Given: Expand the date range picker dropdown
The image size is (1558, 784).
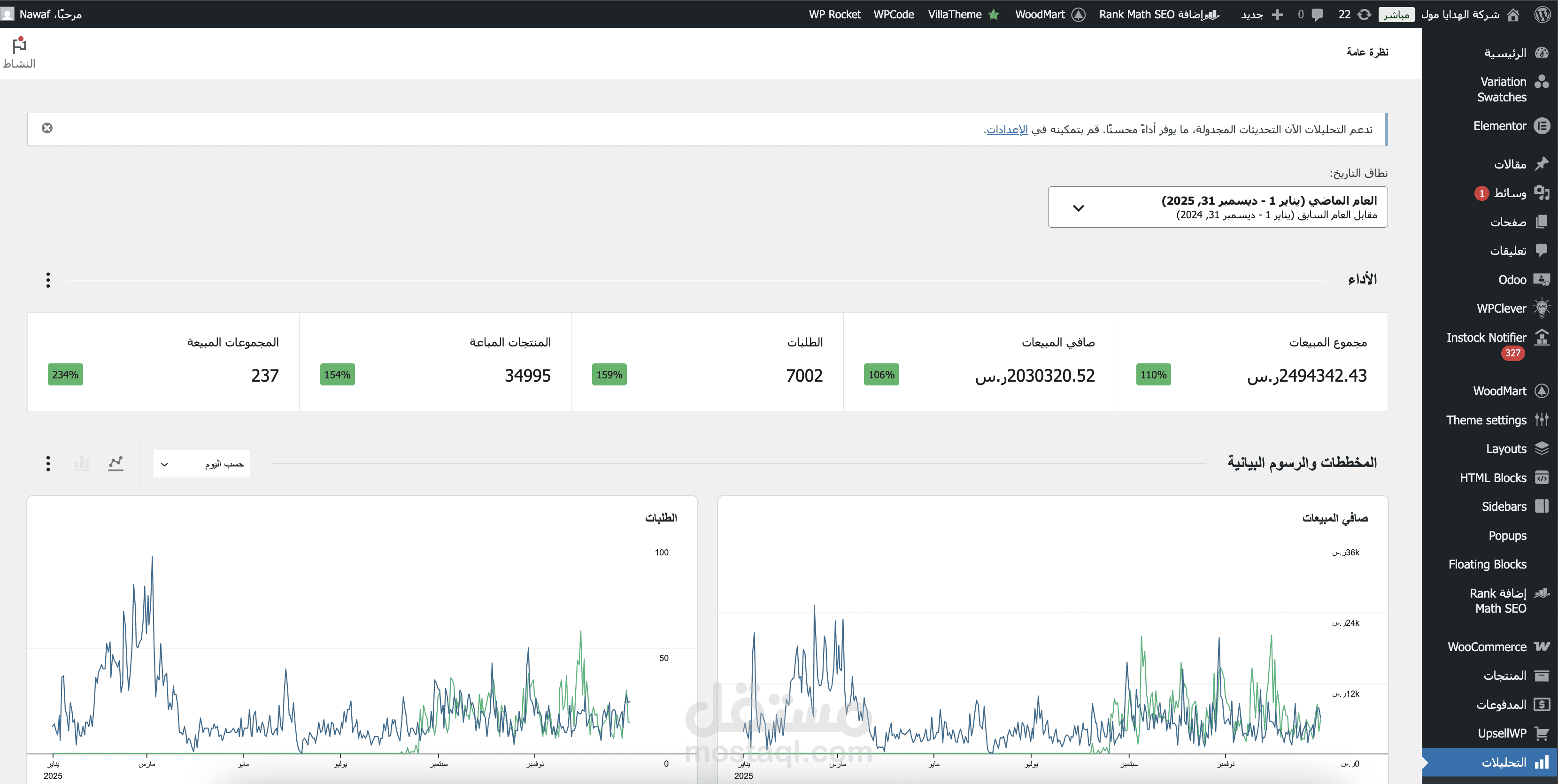Looking at the screenshot, I should [x=1217, y=208].
